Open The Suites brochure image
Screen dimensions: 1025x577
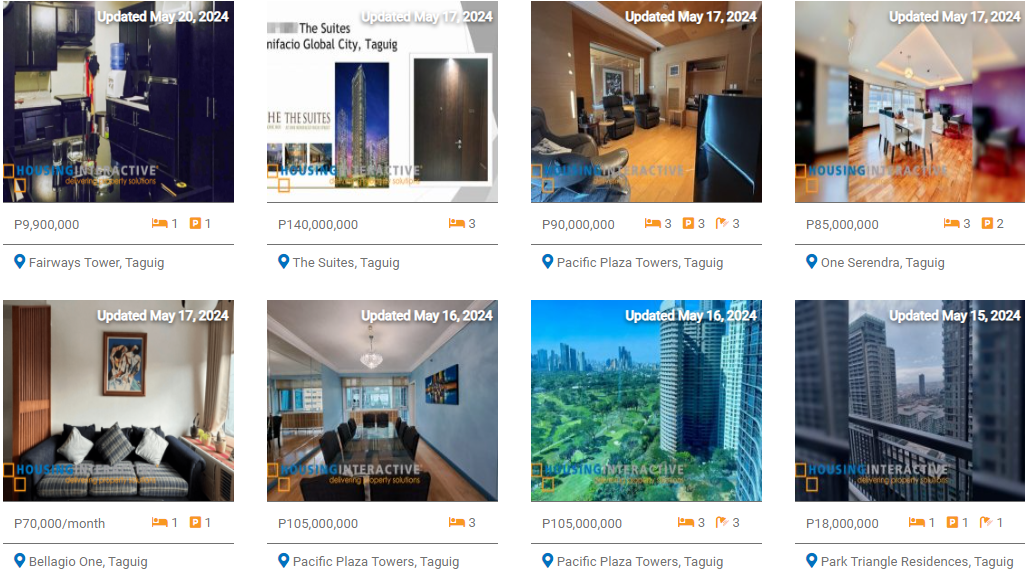[382, 101]
